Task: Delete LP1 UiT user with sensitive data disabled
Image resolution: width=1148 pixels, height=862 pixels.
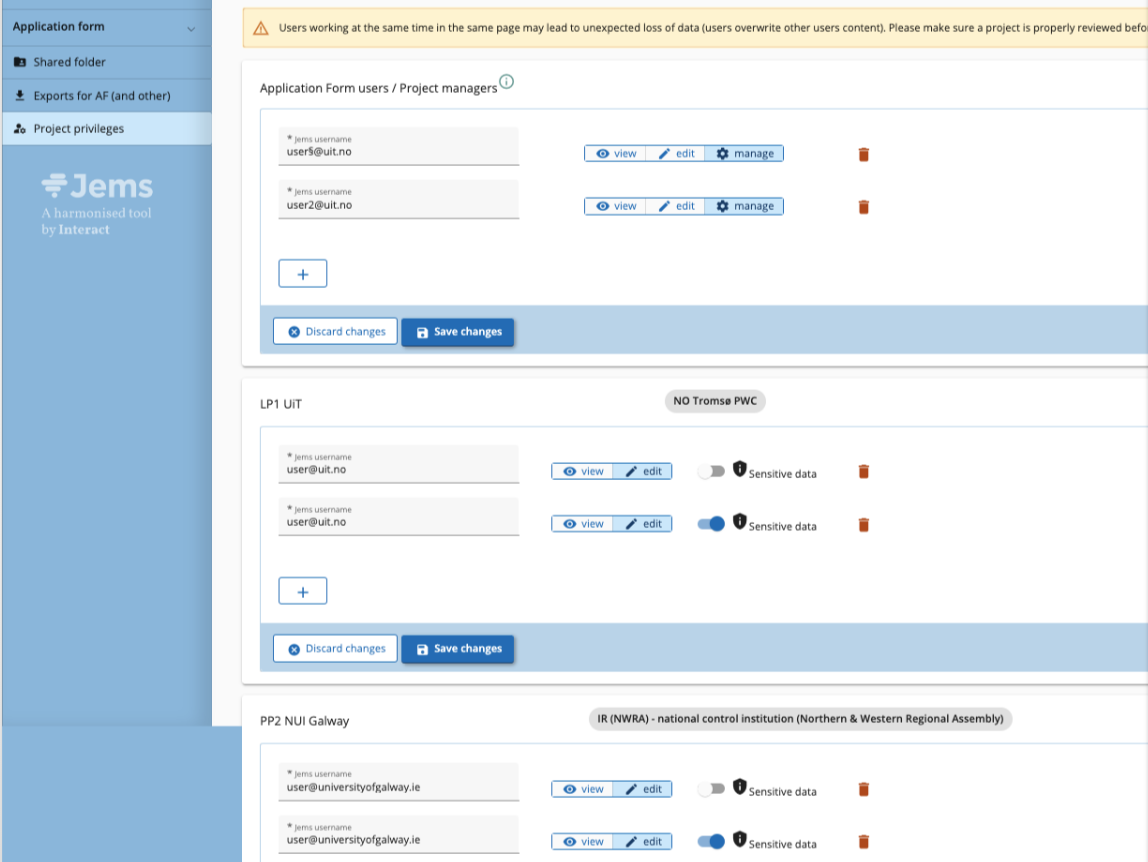Action: [864, 471]
